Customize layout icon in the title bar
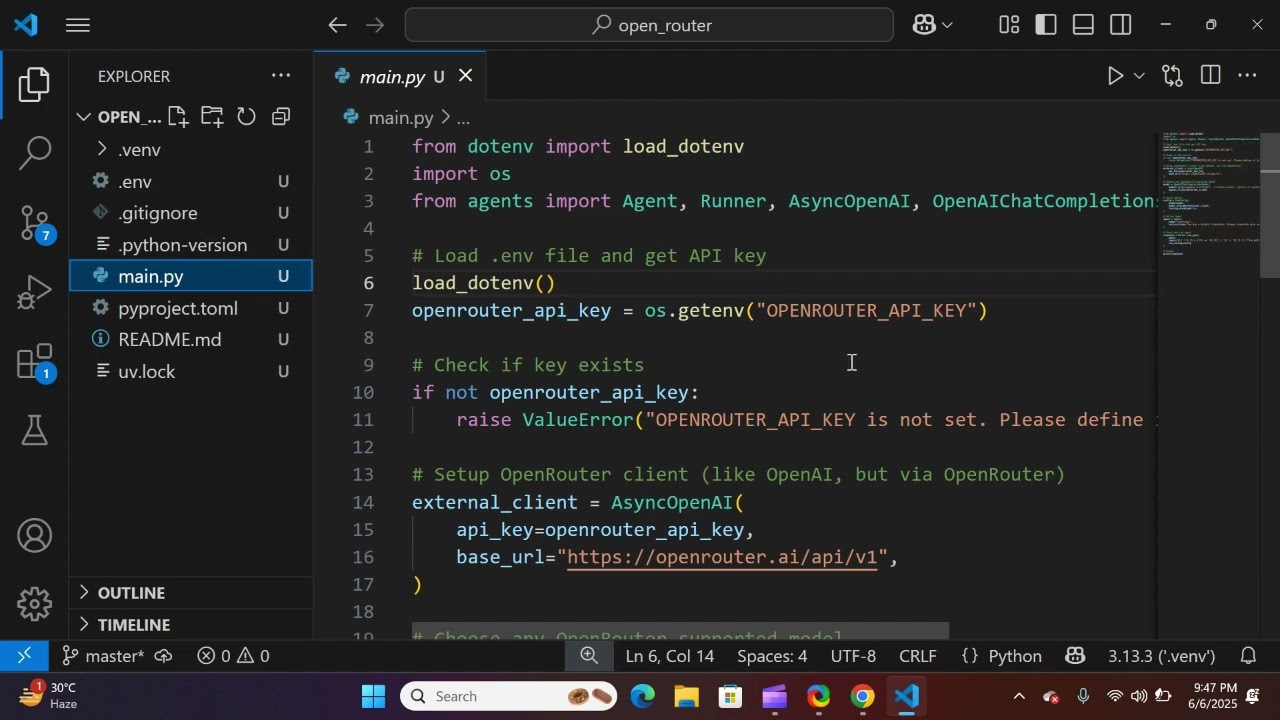Image resolution: width=1280 pixels, height=720 pixels. click(1009, 25)
